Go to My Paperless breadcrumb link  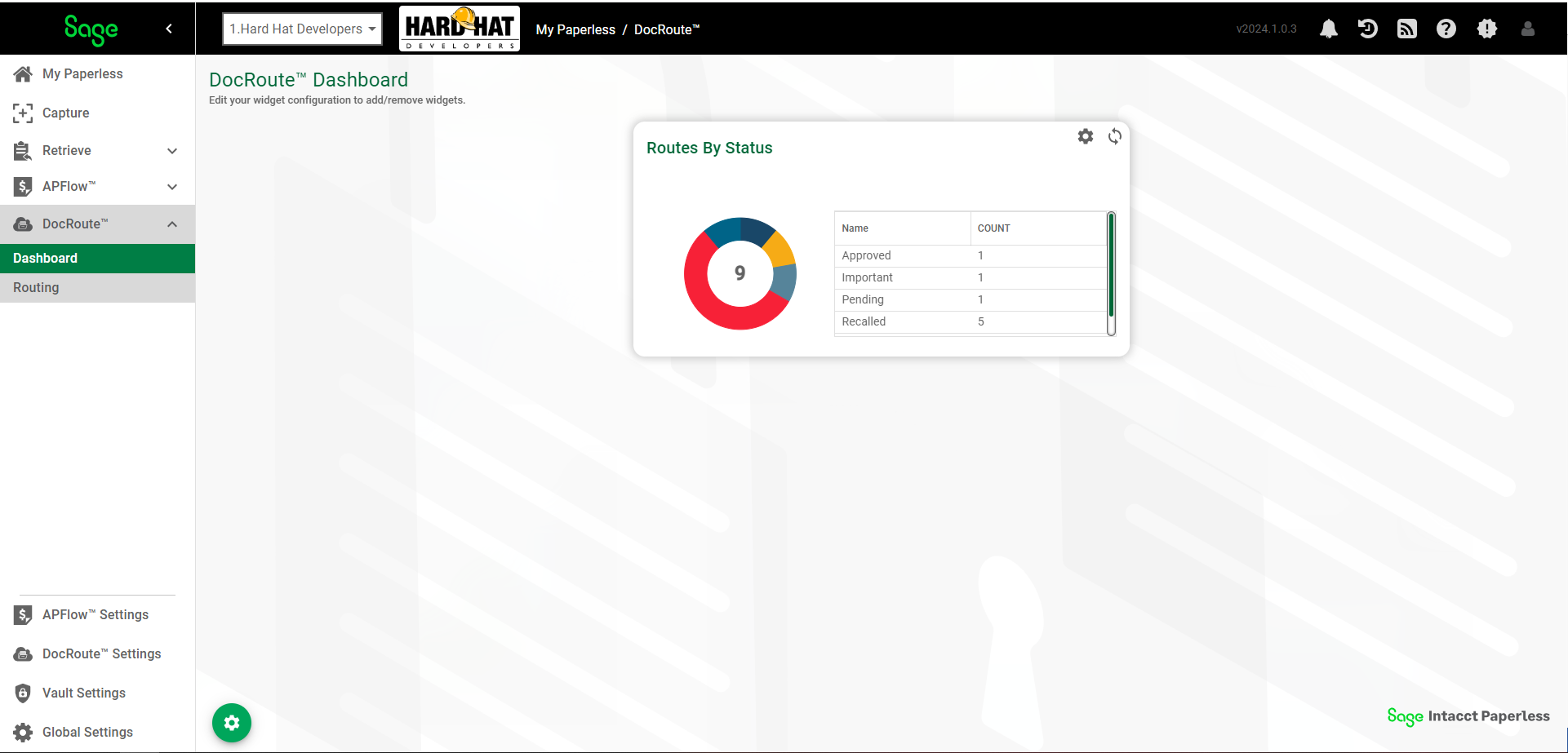[575, 29]
